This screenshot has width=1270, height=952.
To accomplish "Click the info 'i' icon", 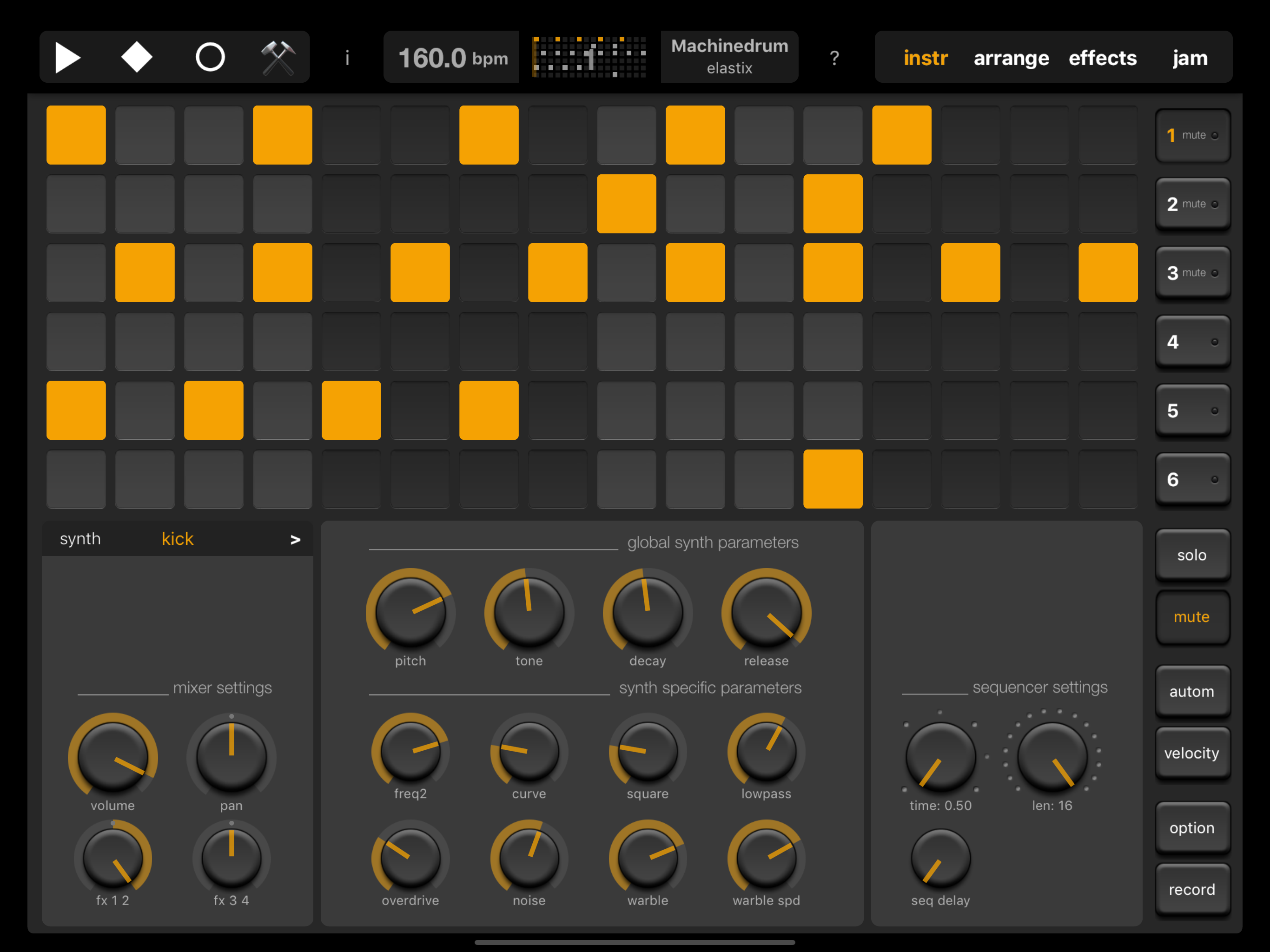I will tap(347, 58).
